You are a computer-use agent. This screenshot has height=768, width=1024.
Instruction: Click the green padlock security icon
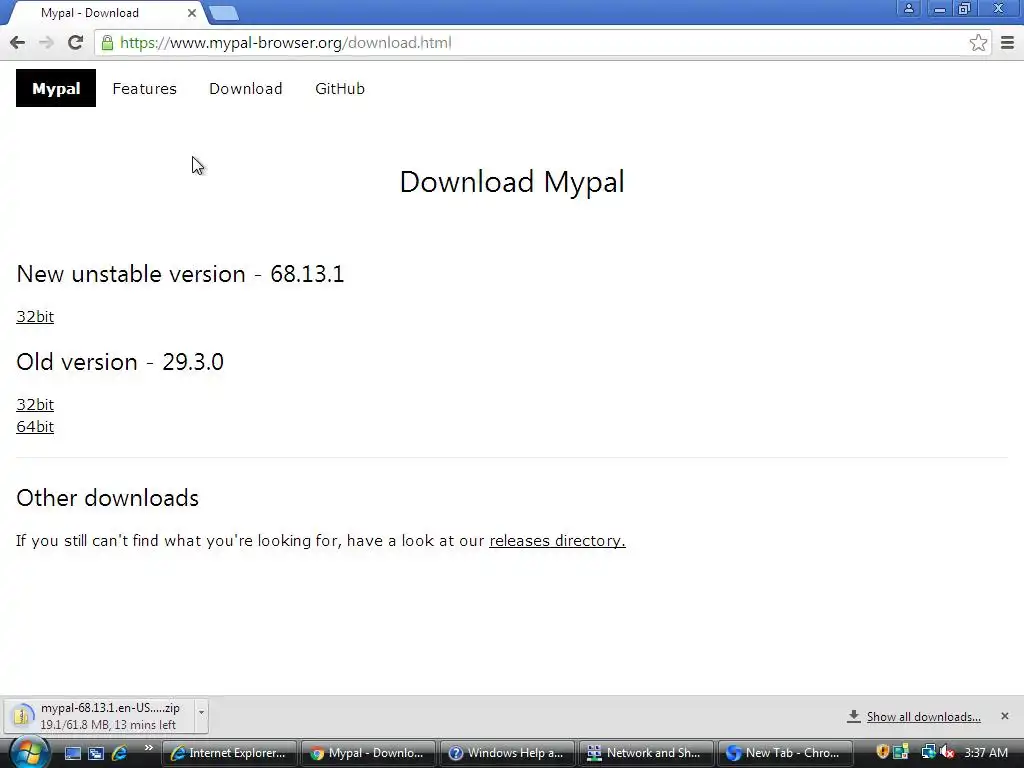coord(107,43)
